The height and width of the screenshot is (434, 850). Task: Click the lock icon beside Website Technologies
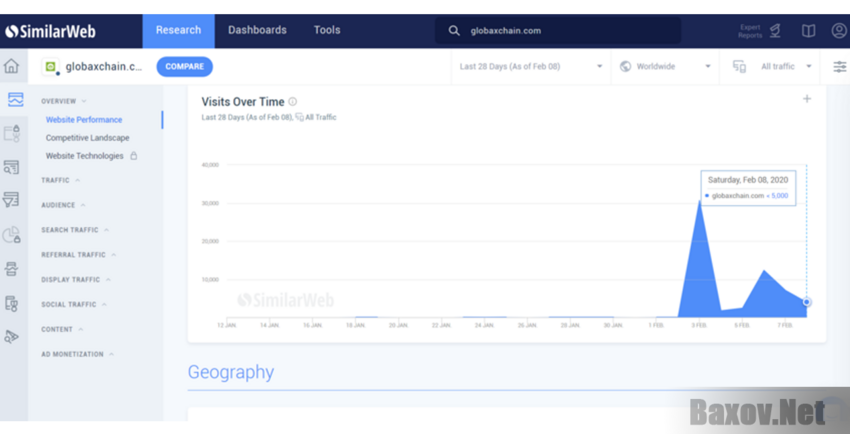point(133,156)
